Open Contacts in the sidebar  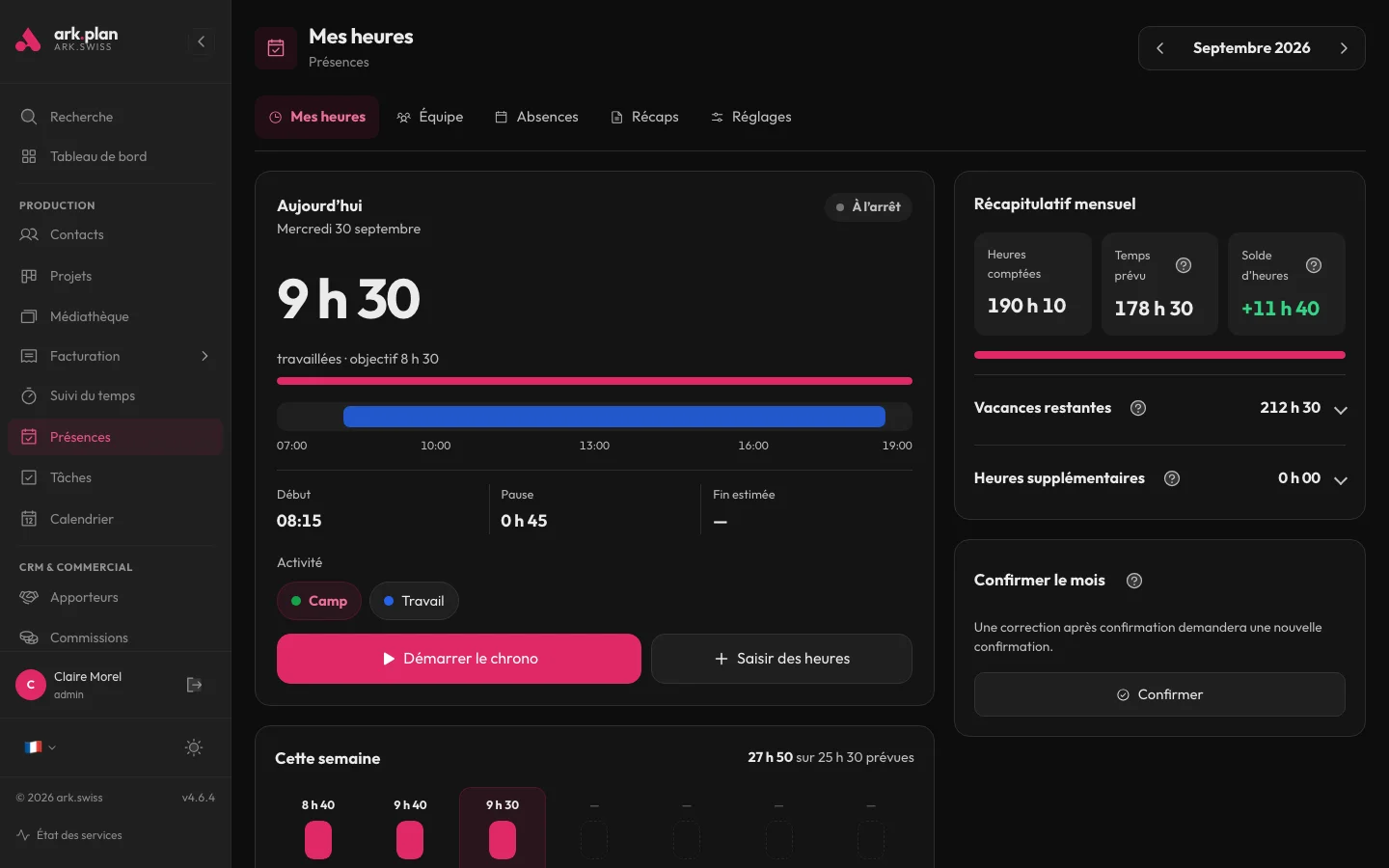116,234
